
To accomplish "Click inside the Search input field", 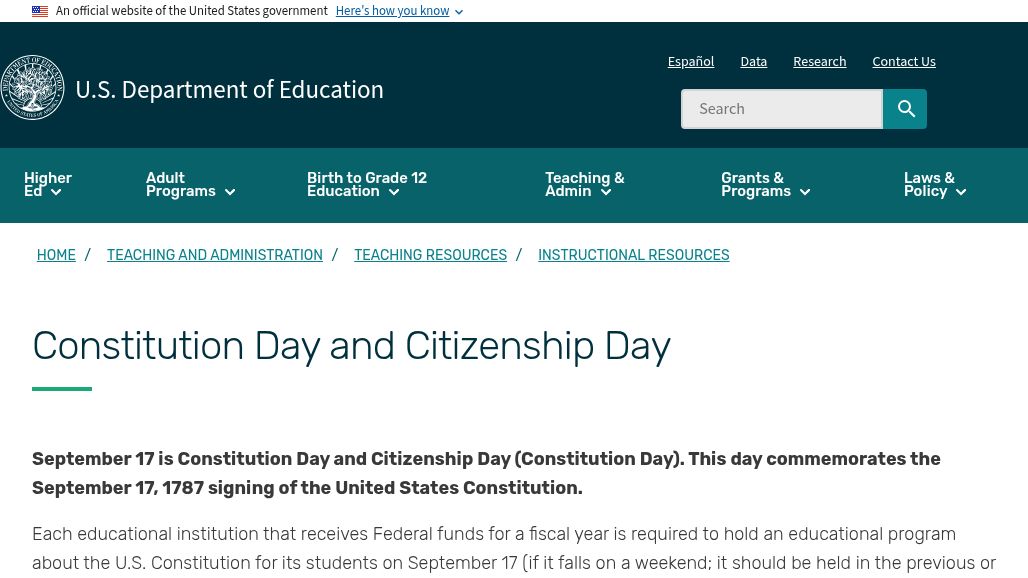I will [x=781, y=109].
